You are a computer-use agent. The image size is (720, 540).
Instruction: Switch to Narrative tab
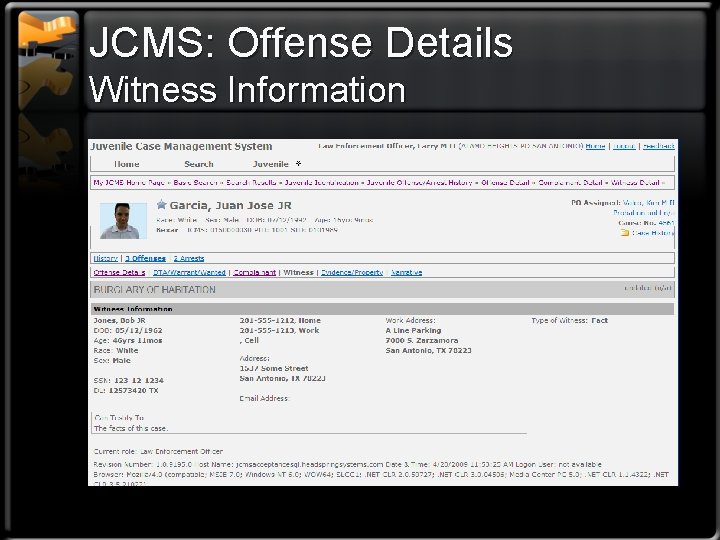tap(406, 272)
